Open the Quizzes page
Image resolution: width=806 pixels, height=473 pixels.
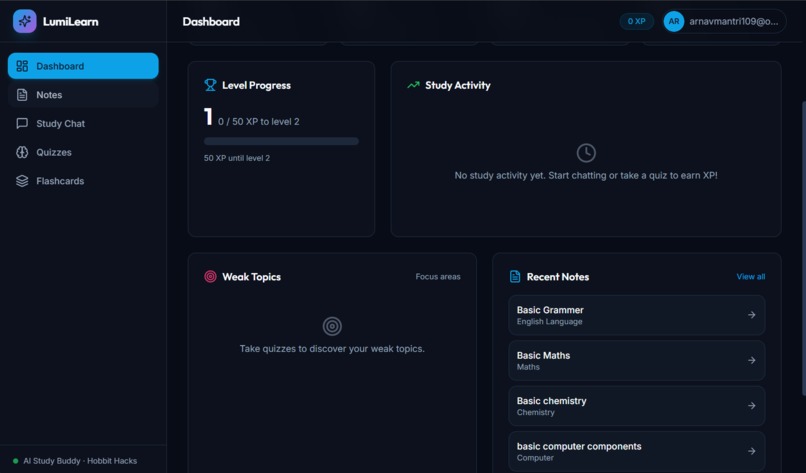click(x=83, y=152)
